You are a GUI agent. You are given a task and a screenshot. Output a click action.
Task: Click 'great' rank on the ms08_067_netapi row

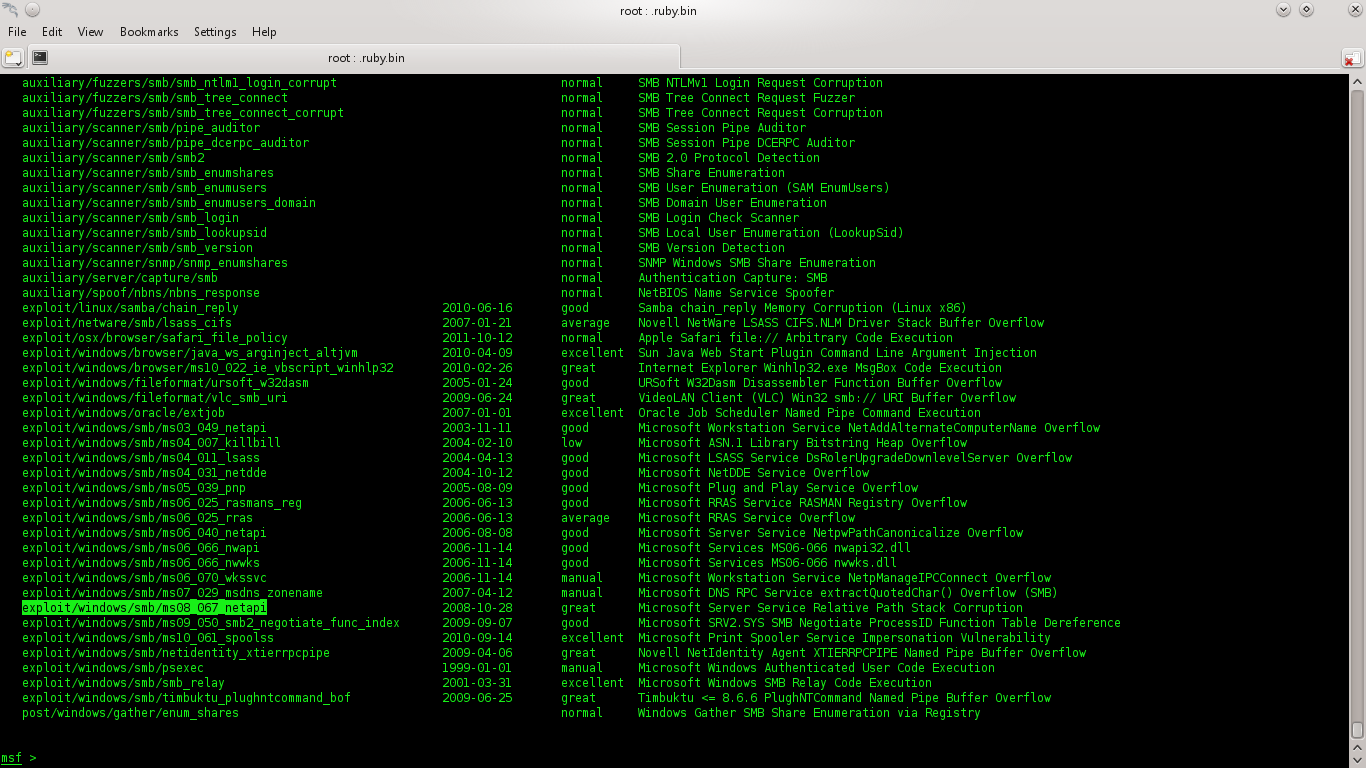pyautogui.click(x=579, y=608)
